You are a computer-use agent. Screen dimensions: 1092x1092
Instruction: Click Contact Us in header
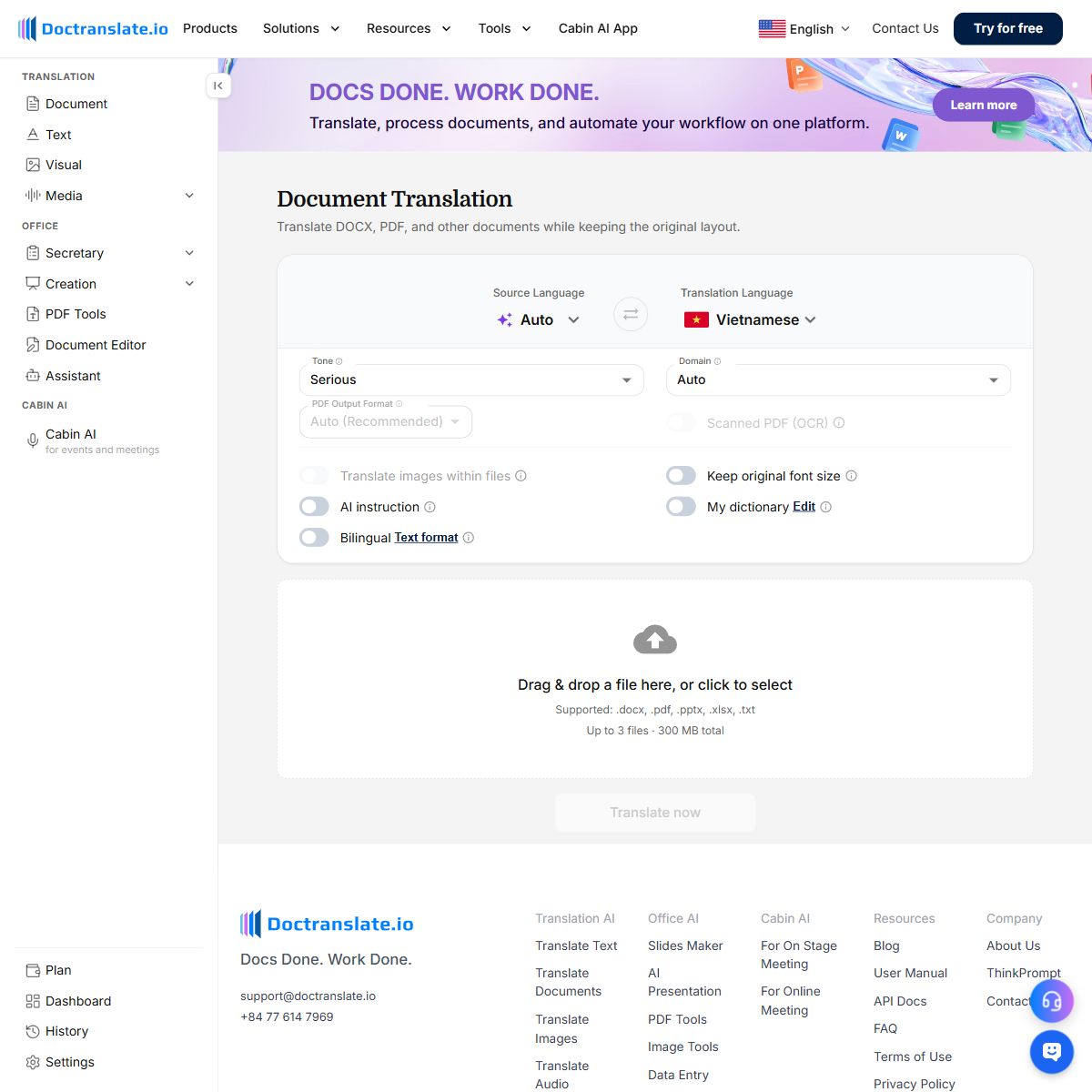[x=905, y=28]
